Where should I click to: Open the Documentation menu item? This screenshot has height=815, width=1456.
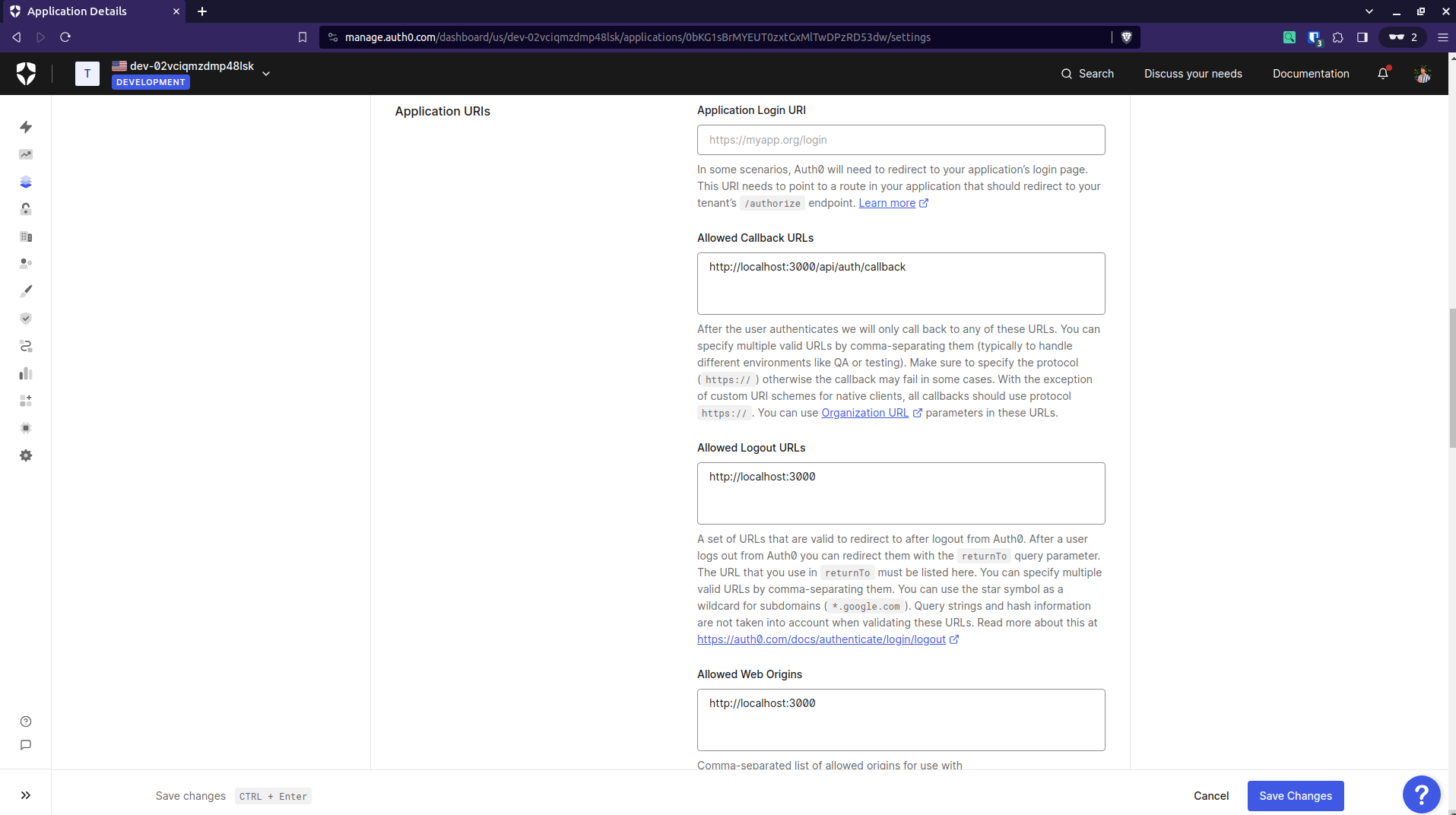[x=1310, y=73]
